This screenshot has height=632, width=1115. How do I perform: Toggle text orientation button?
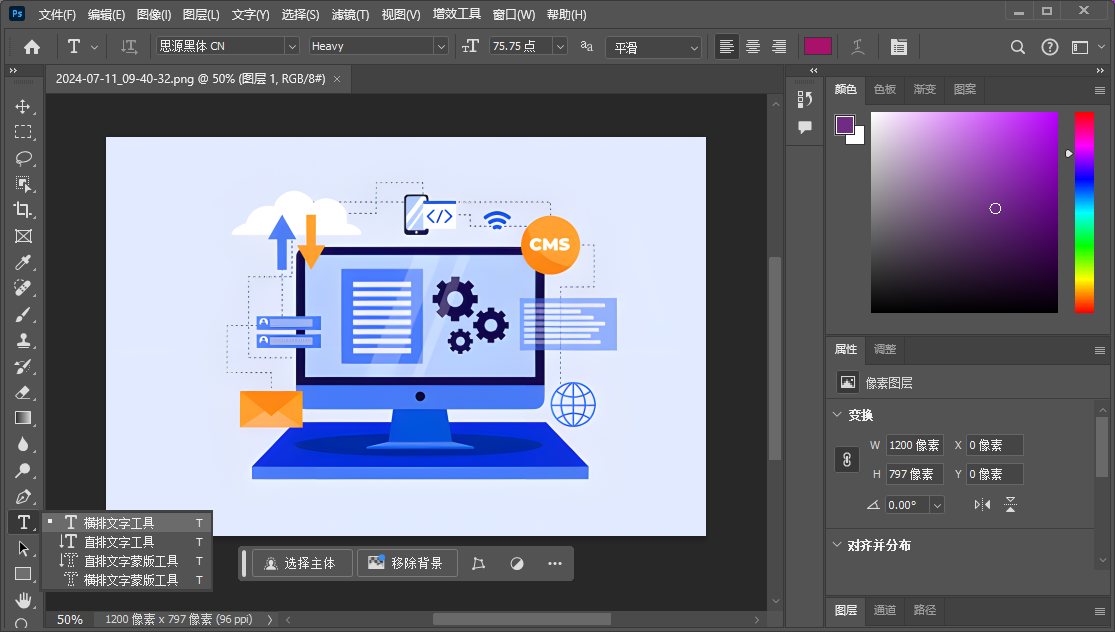129,46
